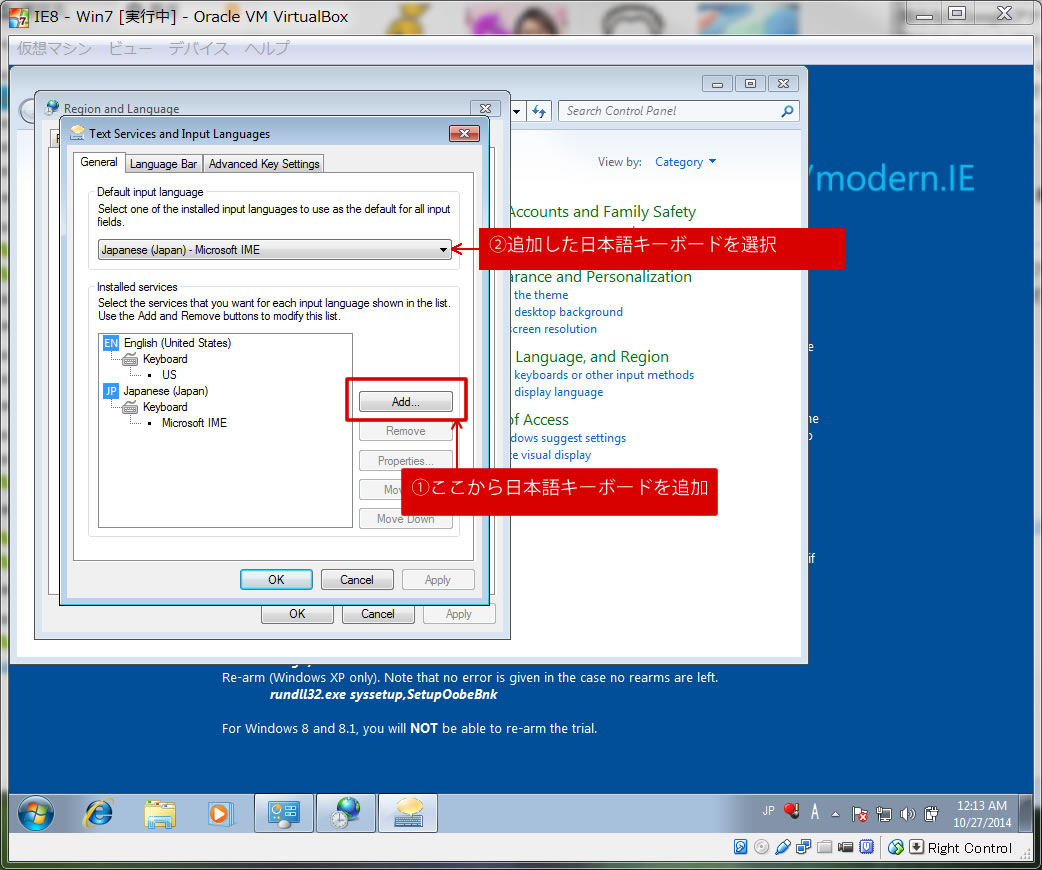1042x870 pixels.
Task: Click the VirtualBox video capture indicator
Action: click(845, 847)
